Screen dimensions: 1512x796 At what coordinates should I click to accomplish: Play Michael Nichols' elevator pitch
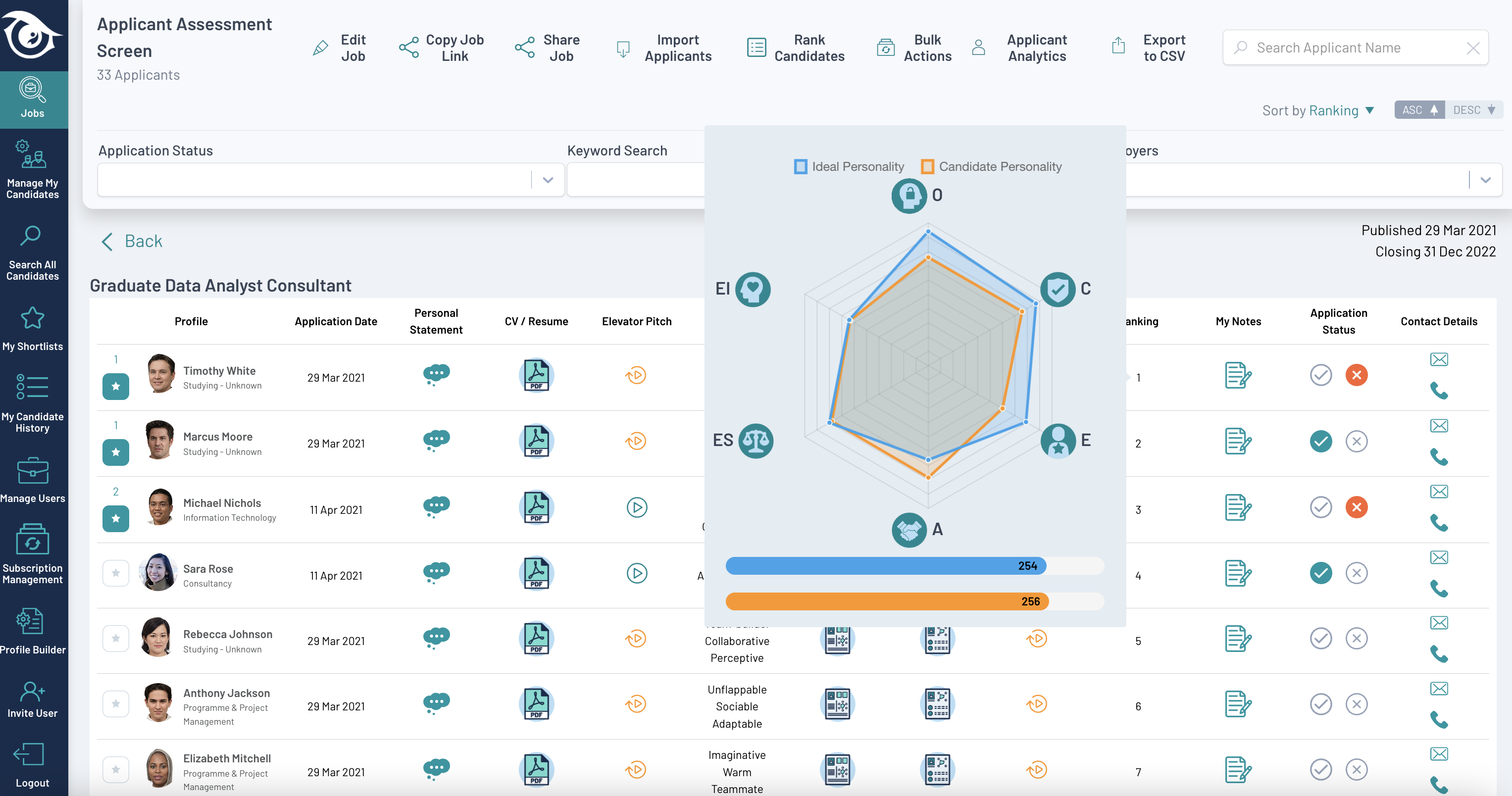637,507
